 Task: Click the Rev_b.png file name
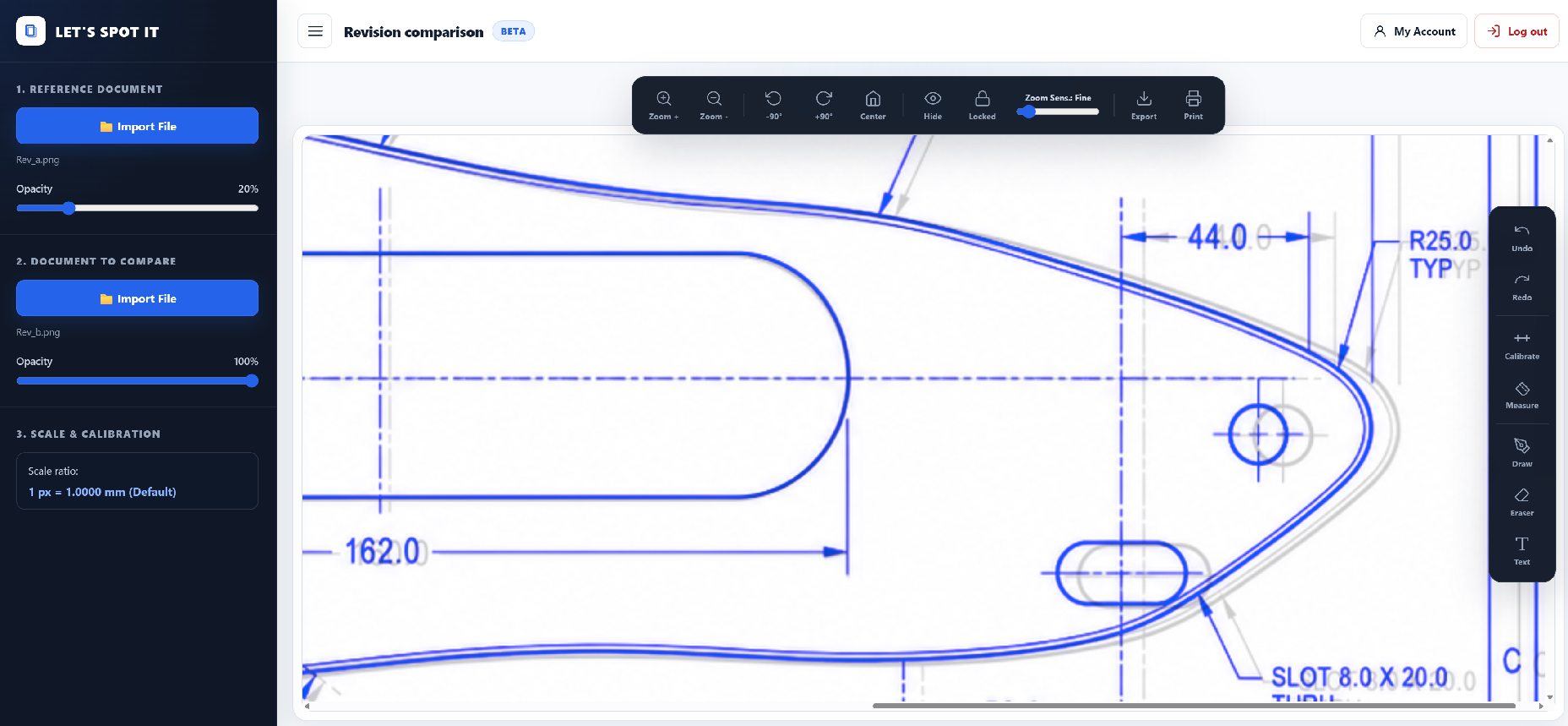[38, 332]
